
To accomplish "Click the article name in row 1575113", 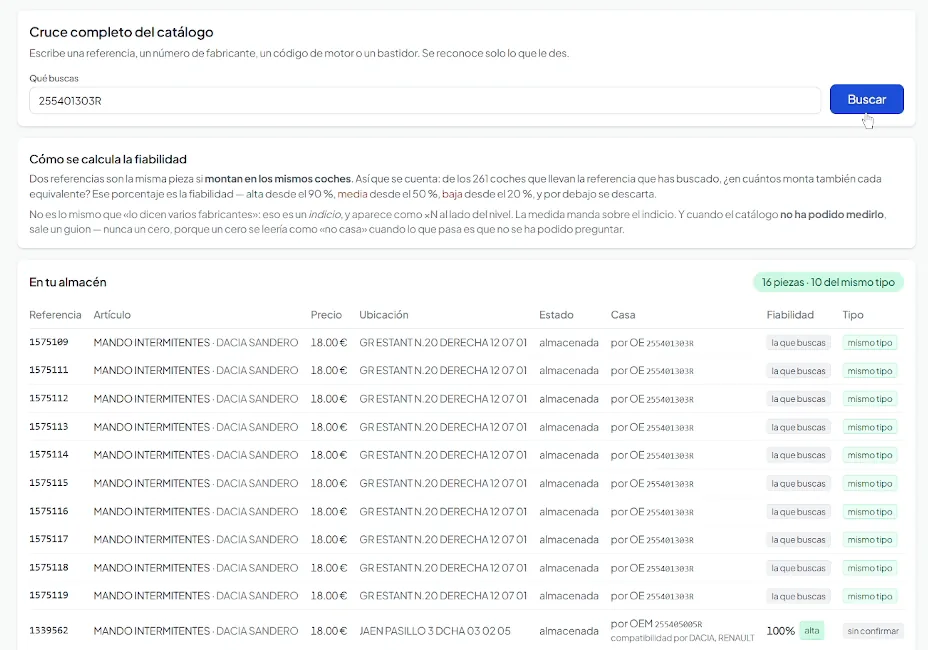I will [x=195, y=427].
